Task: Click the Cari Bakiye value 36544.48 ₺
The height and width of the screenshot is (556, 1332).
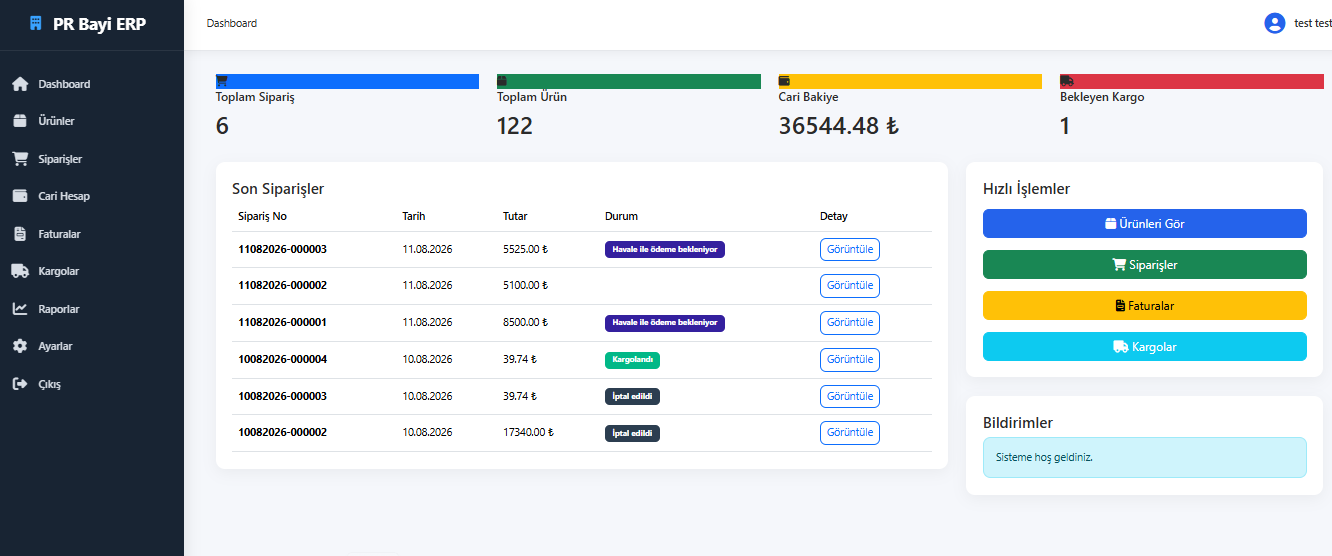Action: coord(838,126)
